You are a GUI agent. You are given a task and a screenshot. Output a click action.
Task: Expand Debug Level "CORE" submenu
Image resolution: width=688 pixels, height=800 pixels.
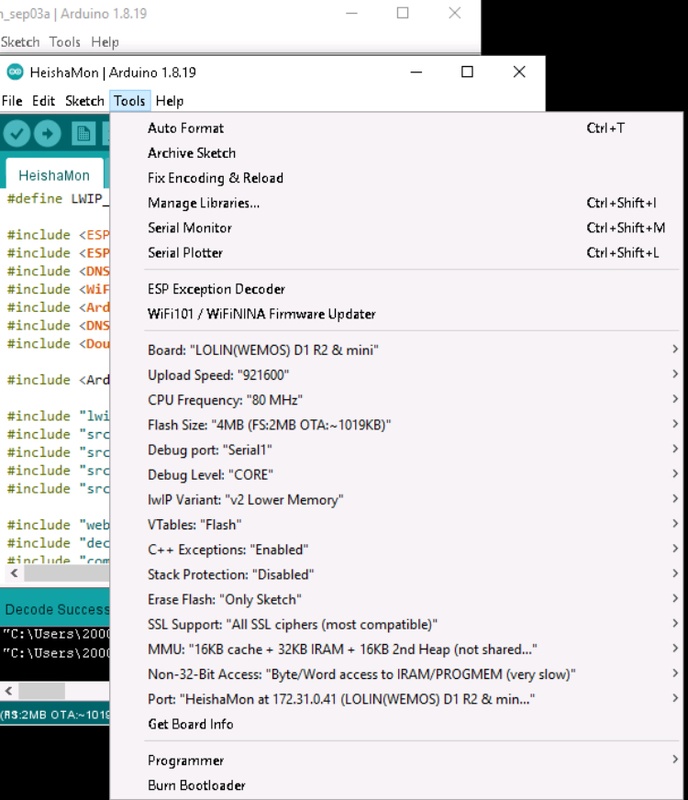coord(397,476)
